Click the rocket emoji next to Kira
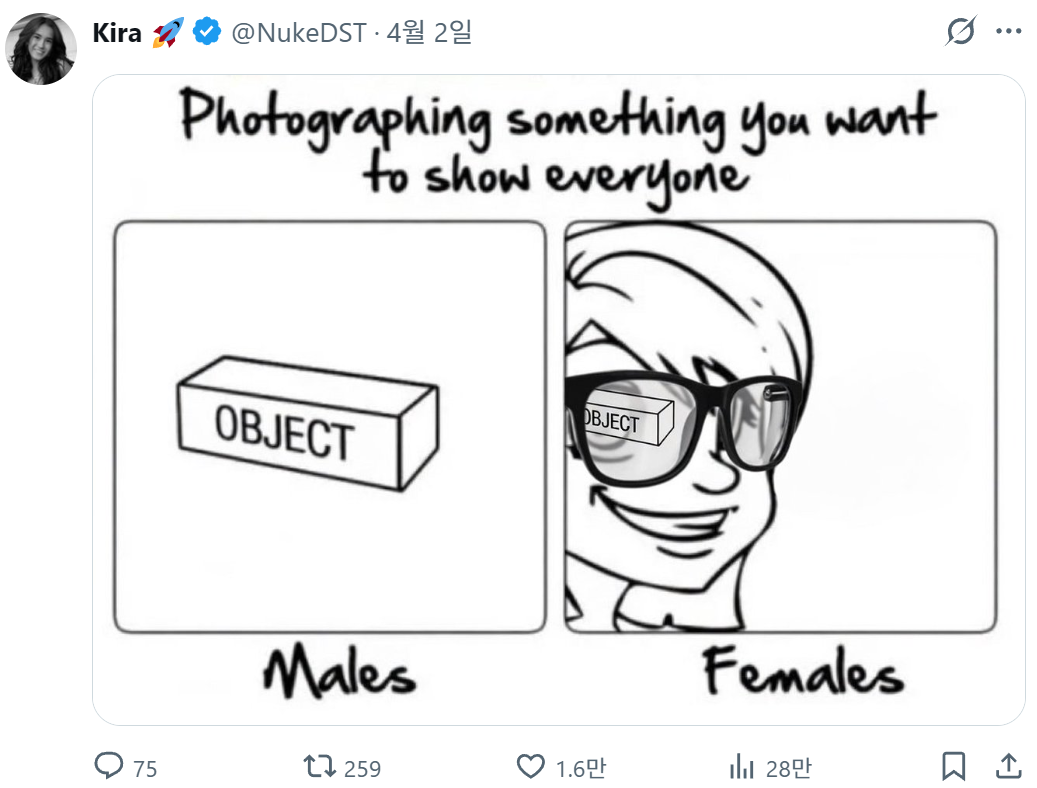 pos(166,33)
